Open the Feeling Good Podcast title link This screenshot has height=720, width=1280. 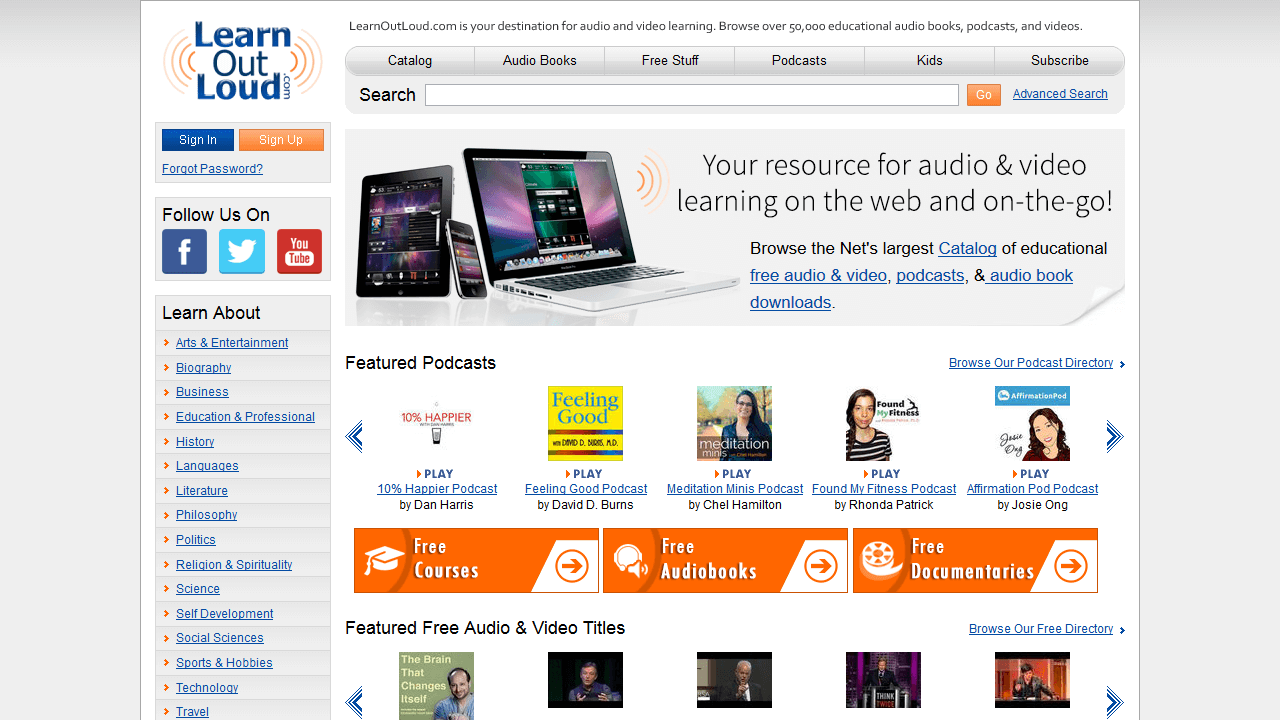point(586,489)
